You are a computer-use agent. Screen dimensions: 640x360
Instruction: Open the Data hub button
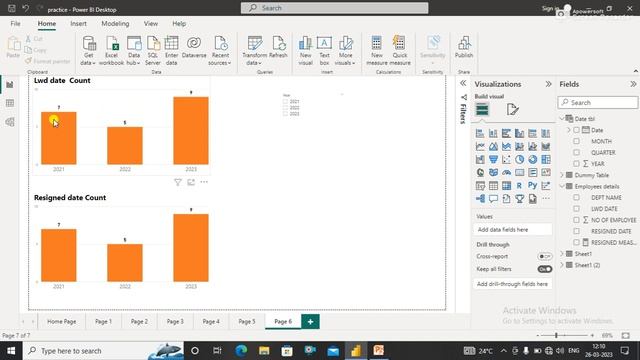134,51
